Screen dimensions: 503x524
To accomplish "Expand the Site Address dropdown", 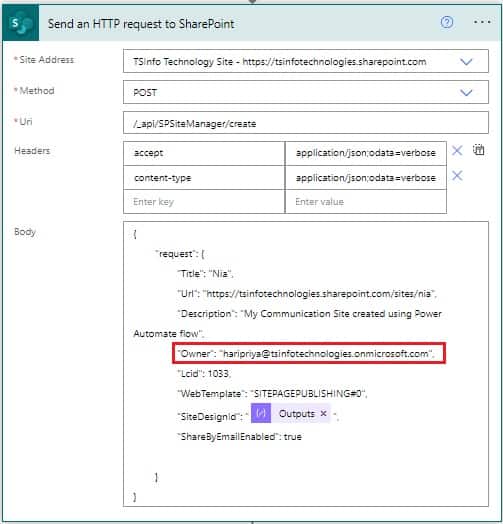I will (466, 62).
